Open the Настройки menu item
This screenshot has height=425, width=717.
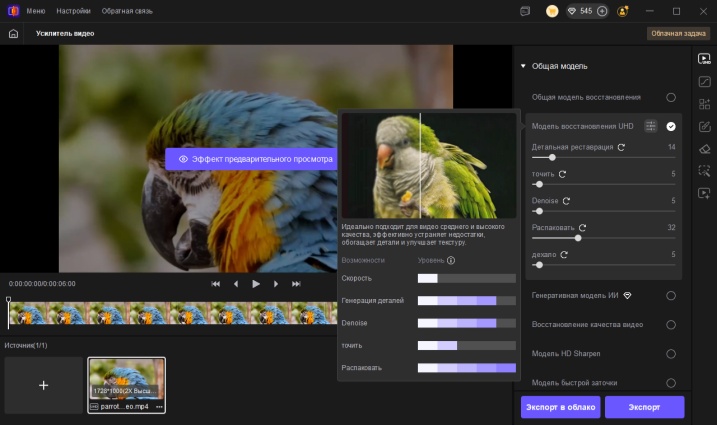click(x=74, y=11)
